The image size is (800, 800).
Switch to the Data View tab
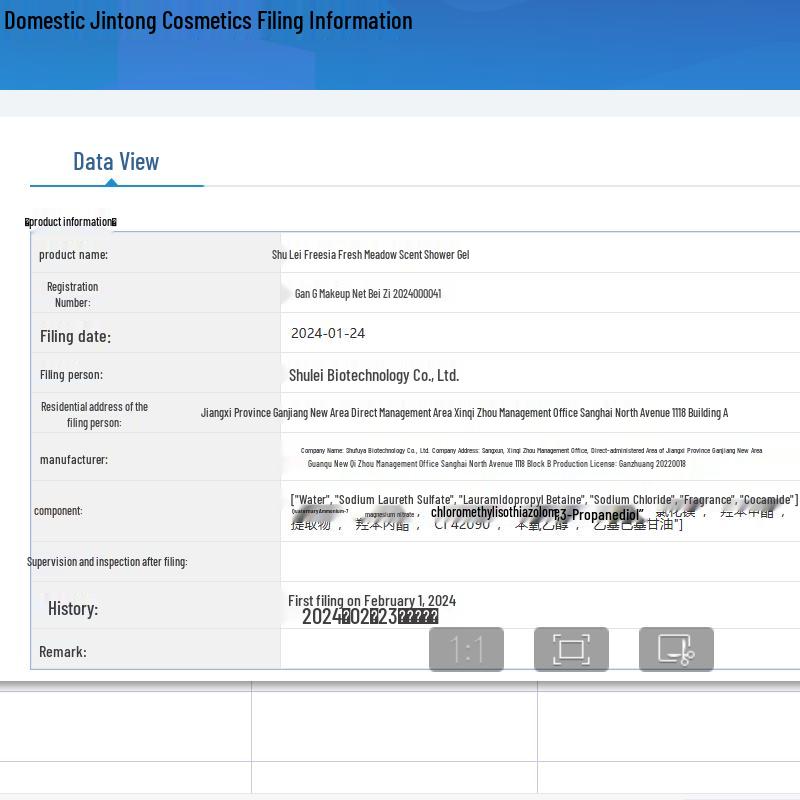[x=116, y=162]
